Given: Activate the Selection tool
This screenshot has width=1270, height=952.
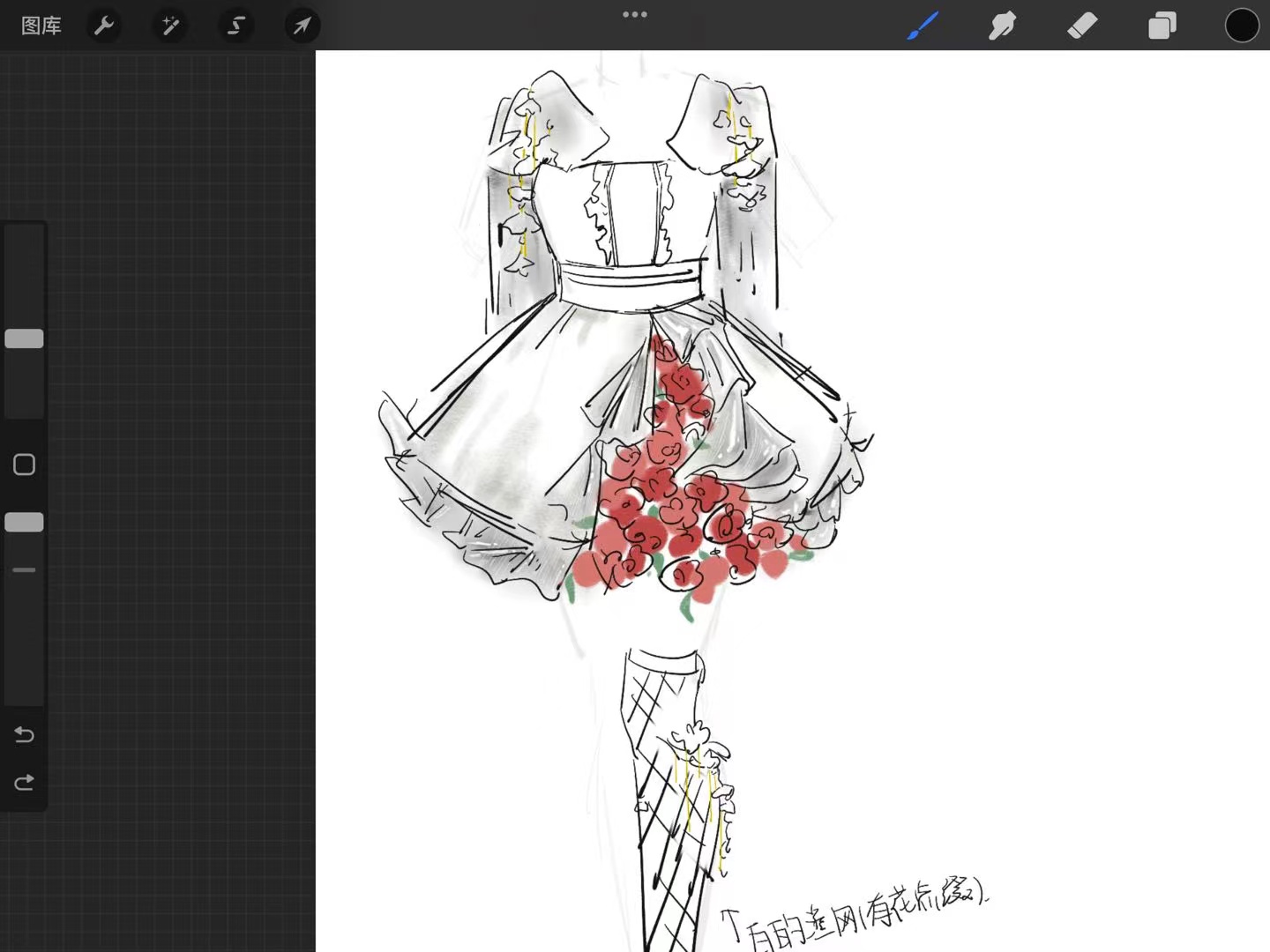Looking at the screenshot, I should (x=235, y=26).
